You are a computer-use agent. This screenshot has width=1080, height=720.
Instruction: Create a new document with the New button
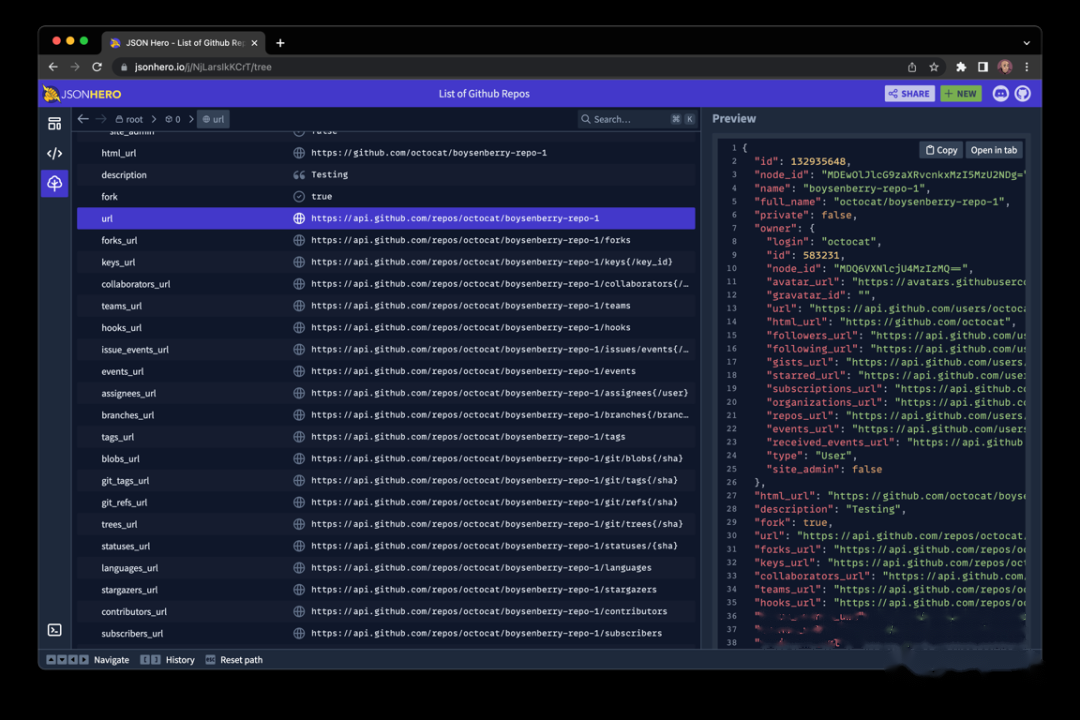[x=961, y=94]
